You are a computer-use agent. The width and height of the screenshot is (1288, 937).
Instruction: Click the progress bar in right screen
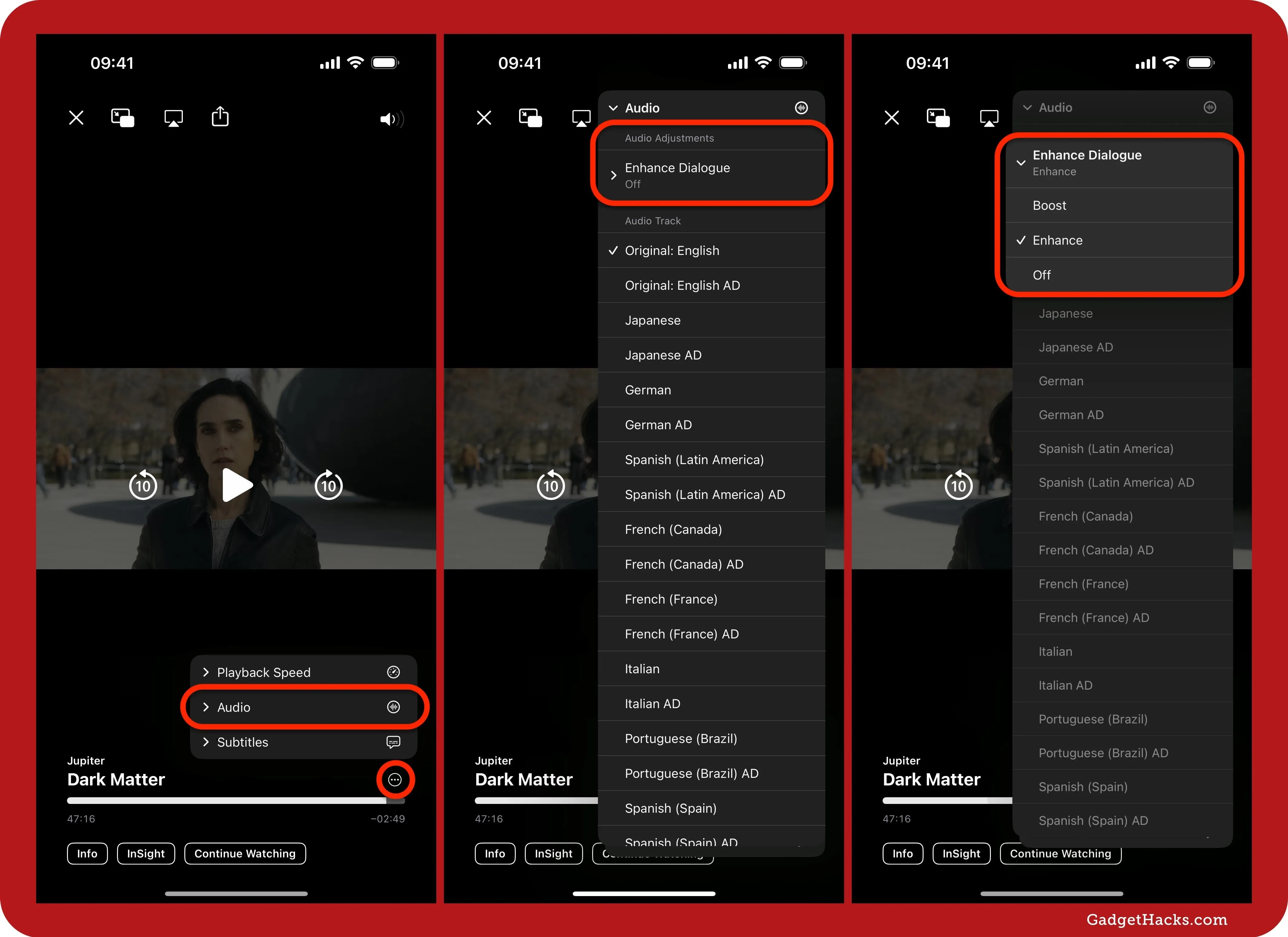pos(947,801)
